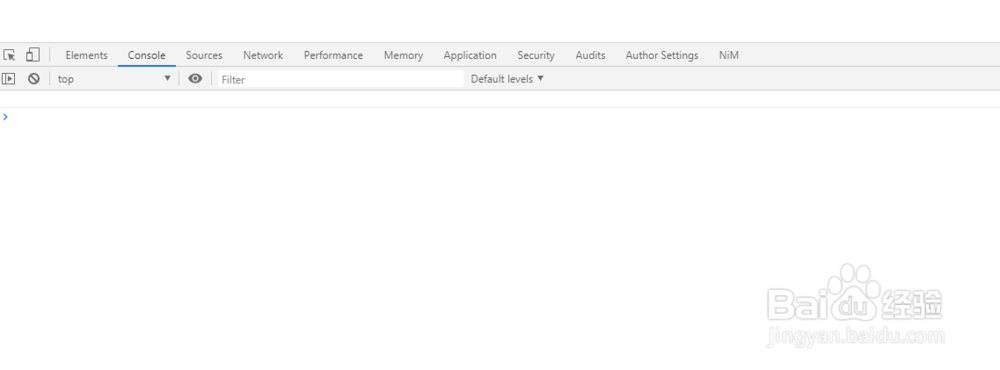This screenshot has width=1000, height=370.
Task: Clear the console with the ban icon
Action: coord(34,78)
